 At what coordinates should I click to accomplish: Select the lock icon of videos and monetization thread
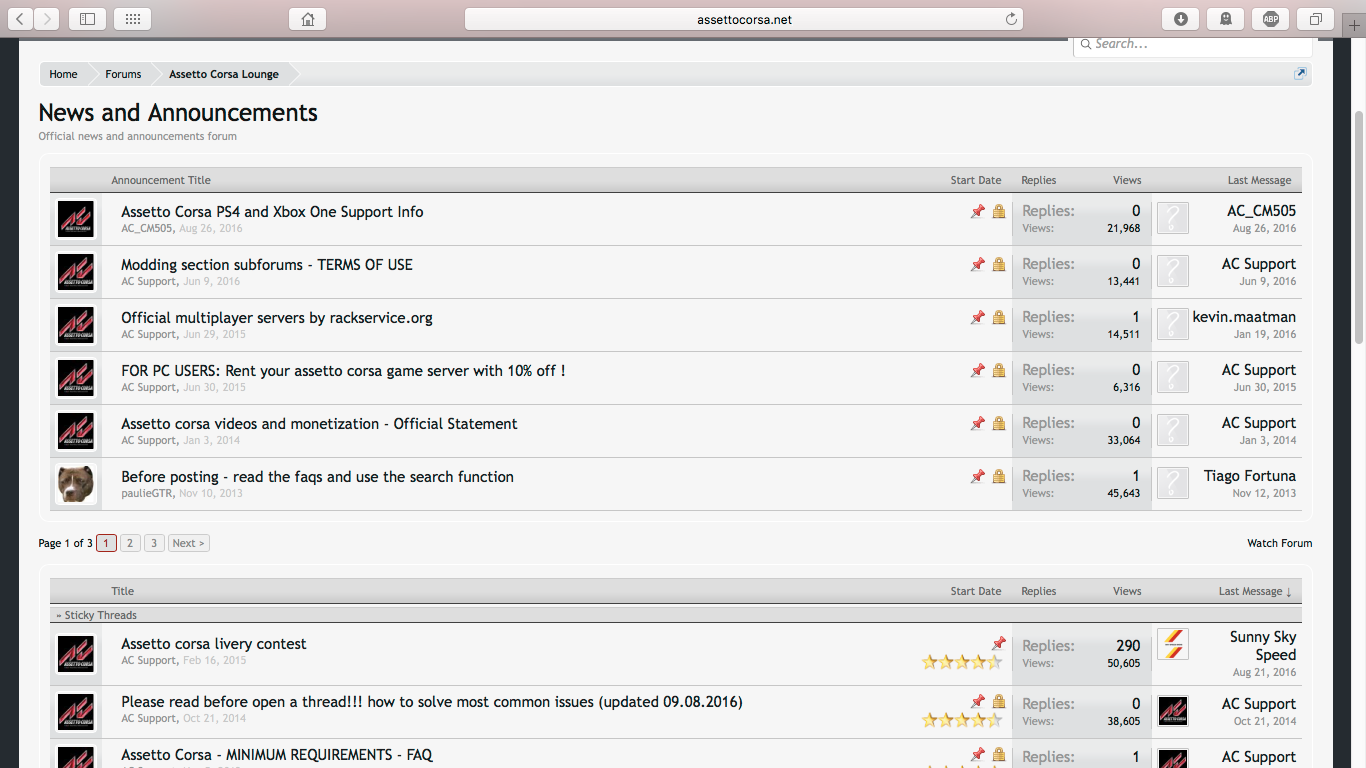[998, 424]
